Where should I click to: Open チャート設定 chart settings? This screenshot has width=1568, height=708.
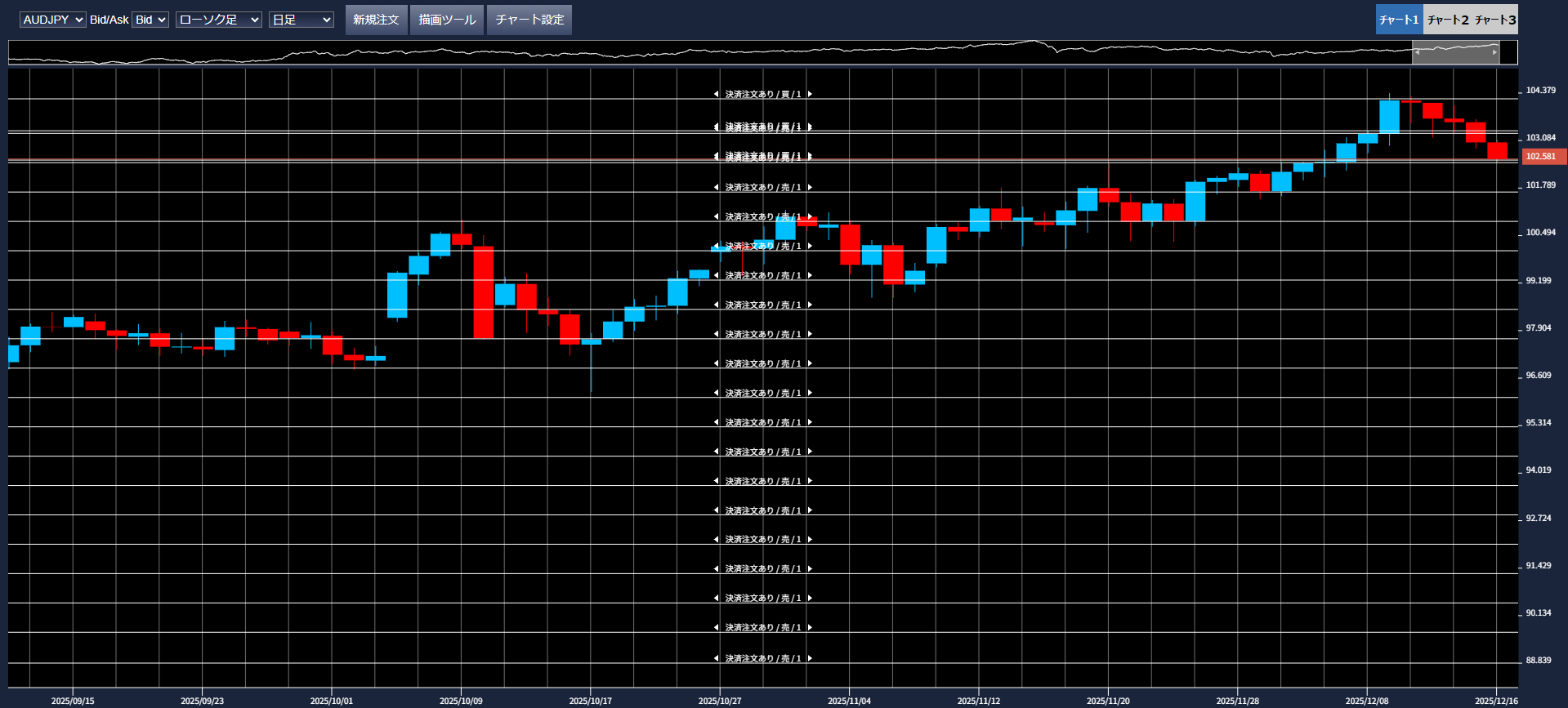[x=529, y=20]
